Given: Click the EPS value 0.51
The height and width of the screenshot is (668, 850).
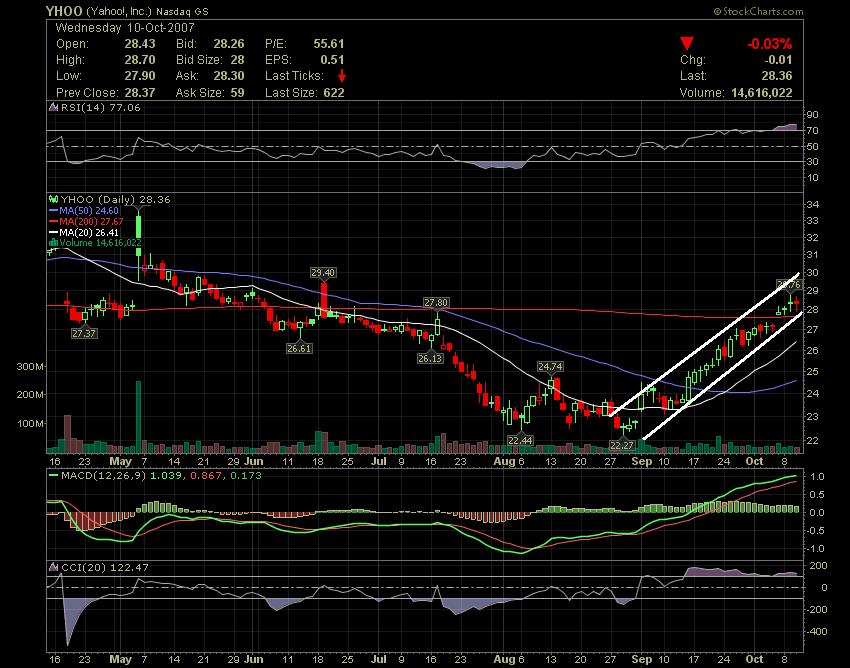Looking at the screenshot, I should click(x=332, y=60).
